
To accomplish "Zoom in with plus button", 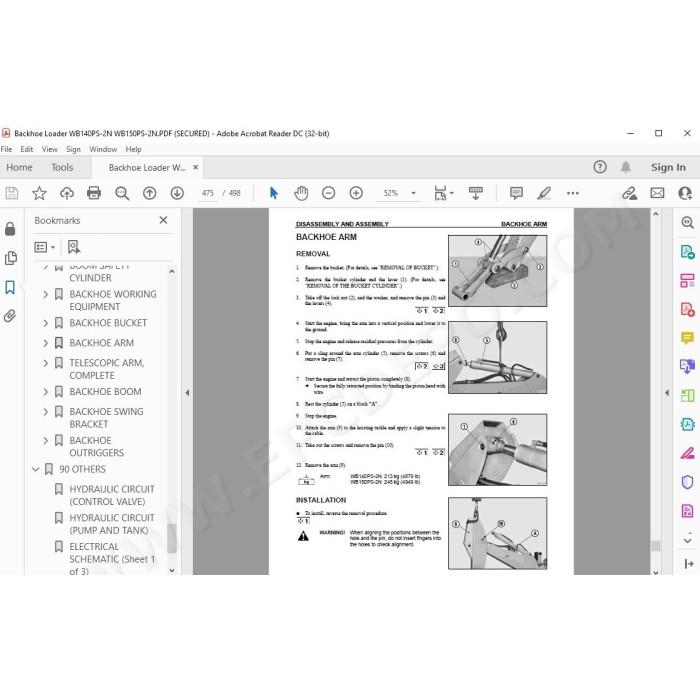I will tap(356, 193).
